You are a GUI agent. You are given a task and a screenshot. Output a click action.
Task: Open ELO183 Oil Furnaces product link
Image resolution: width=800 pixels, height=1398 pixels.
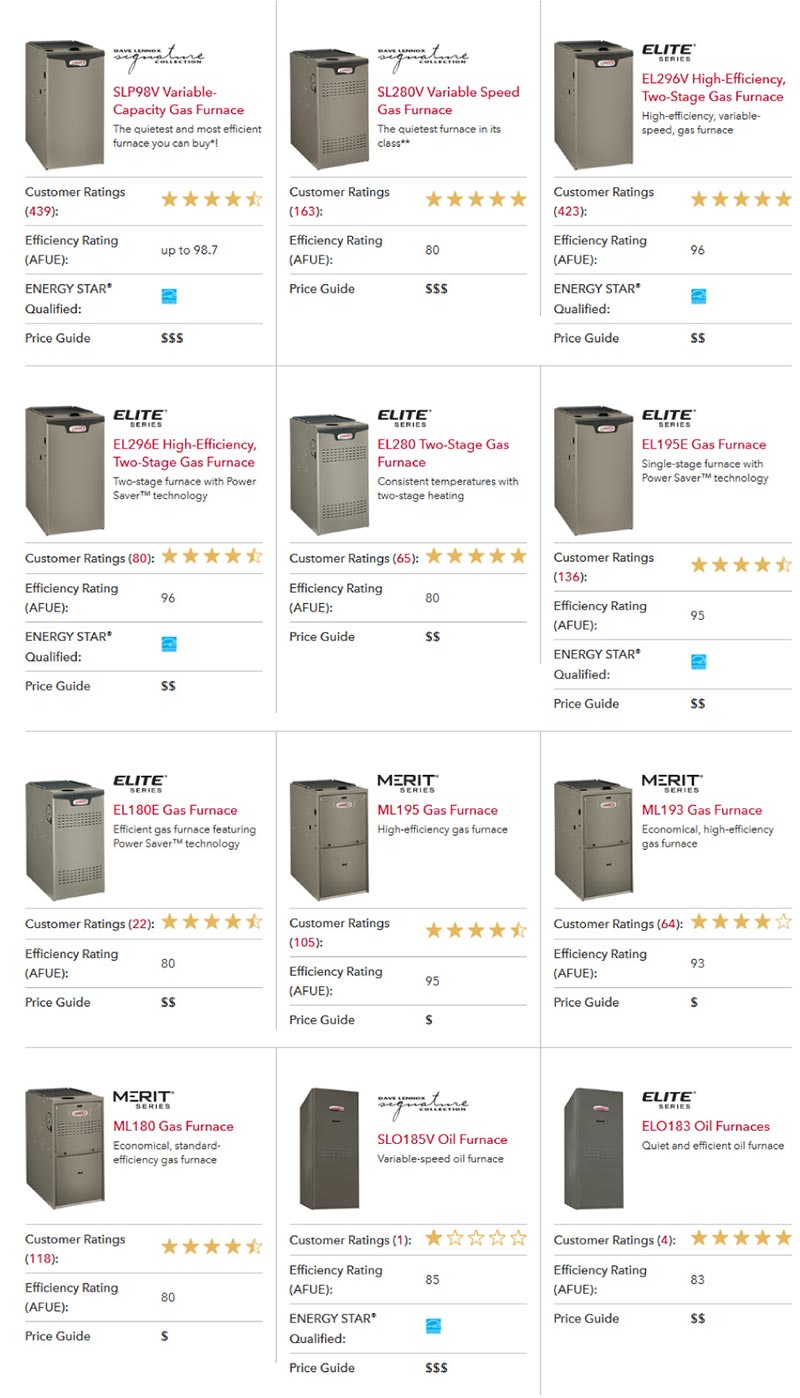[x=706, y=1126]
